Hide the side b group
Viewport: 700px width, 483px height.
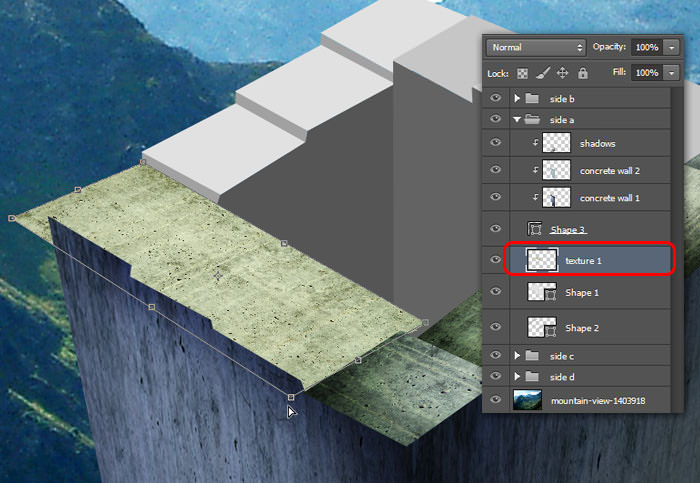(496, 98)
